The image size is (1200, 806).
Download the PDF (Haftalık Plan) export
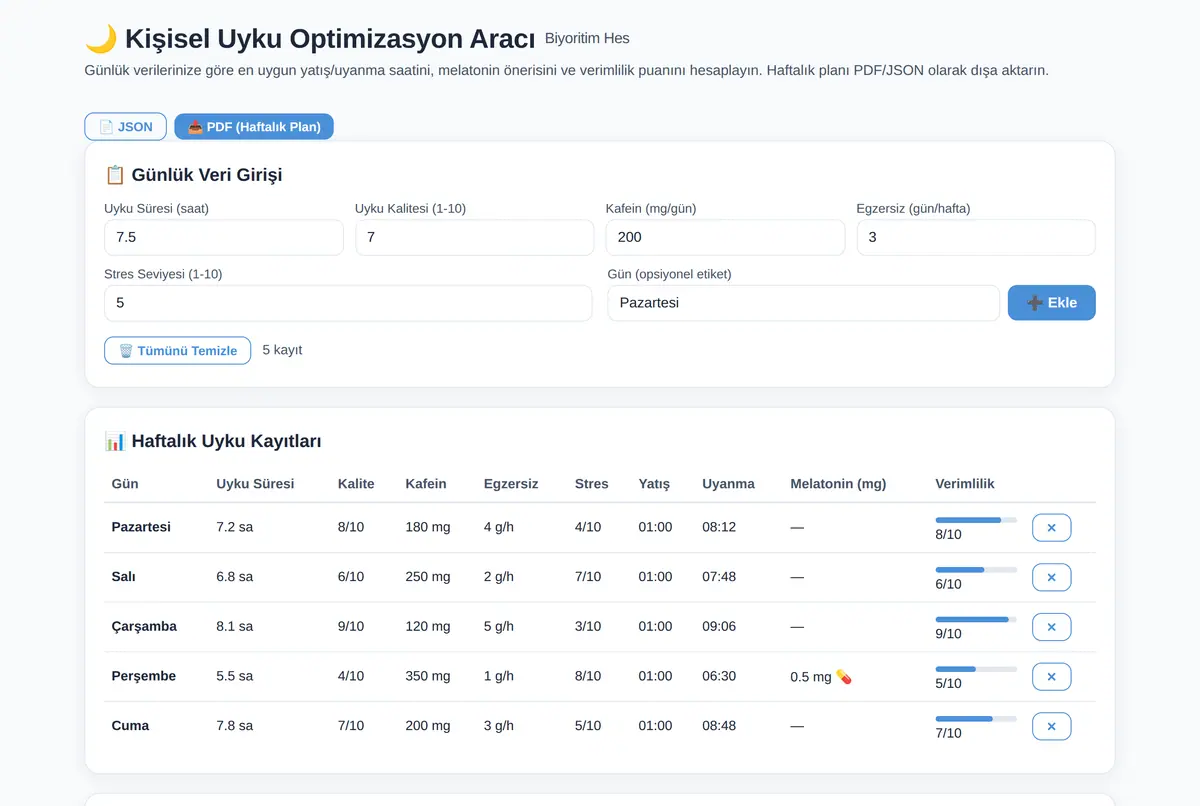[x=254, y=127]
